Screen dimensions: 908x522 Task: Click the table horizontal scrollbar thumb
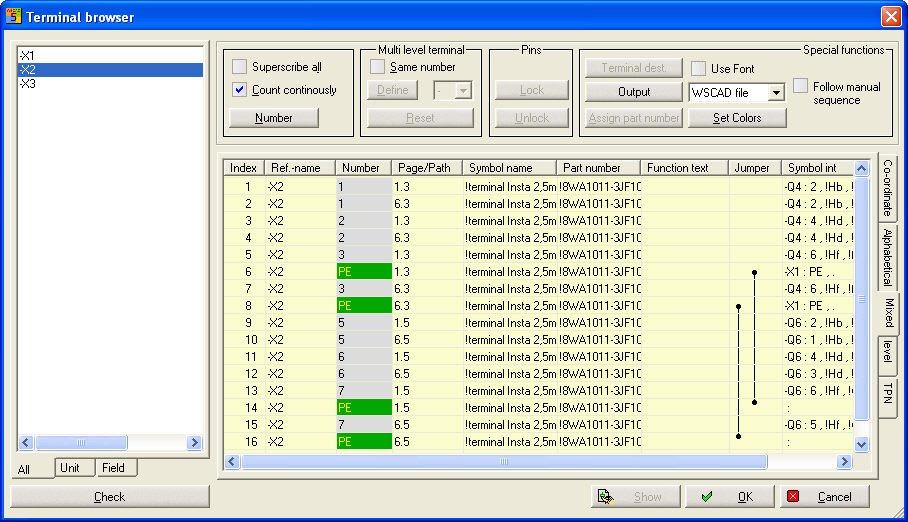[x=504, y=461]
